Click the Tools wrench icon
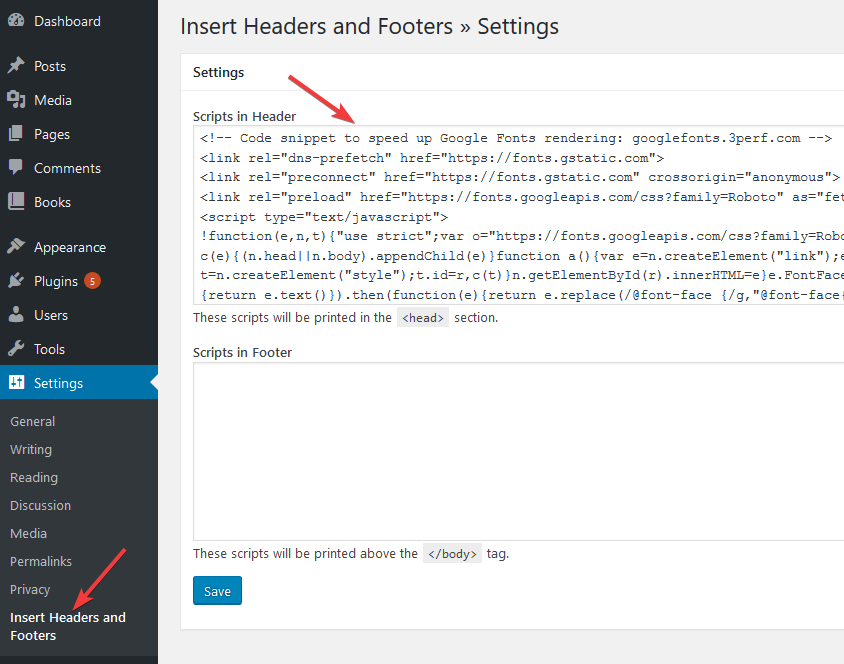This screenshot has height=664, width=844. 16,348
